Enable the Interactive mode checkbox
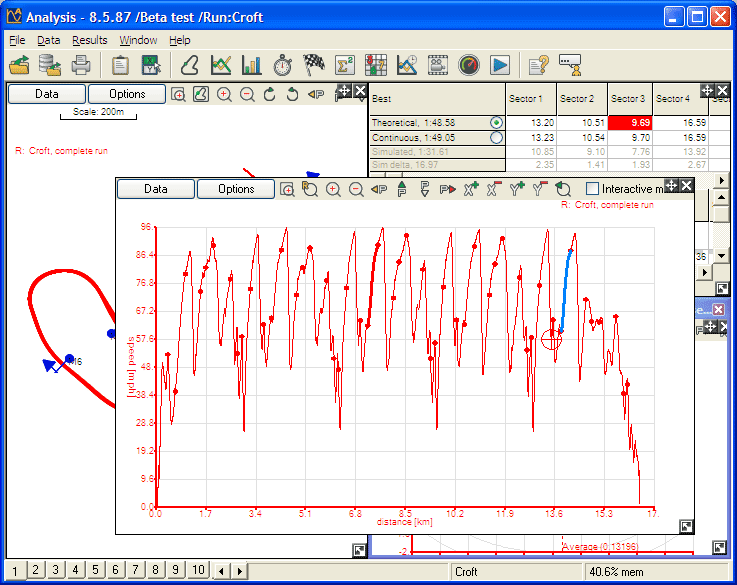Screen dimensions: 737x585 [592, 189]
